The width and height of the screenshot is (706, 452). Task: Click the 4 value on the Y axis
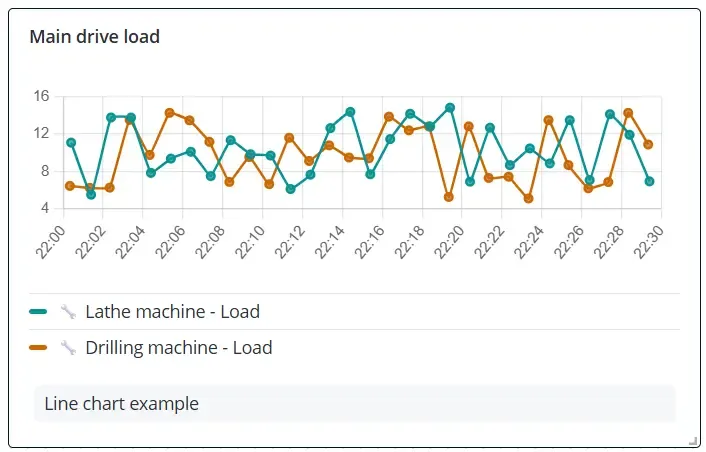pos(45,209)
